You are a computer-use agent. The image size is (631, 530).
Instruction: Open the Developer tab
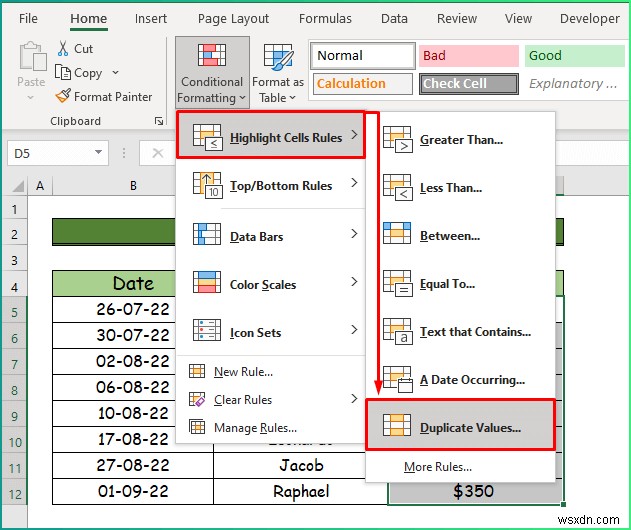[x=590, y=19]
